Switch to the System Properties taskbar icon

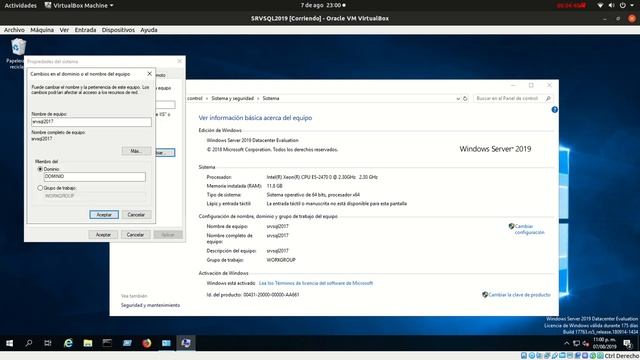pos(186,343)
